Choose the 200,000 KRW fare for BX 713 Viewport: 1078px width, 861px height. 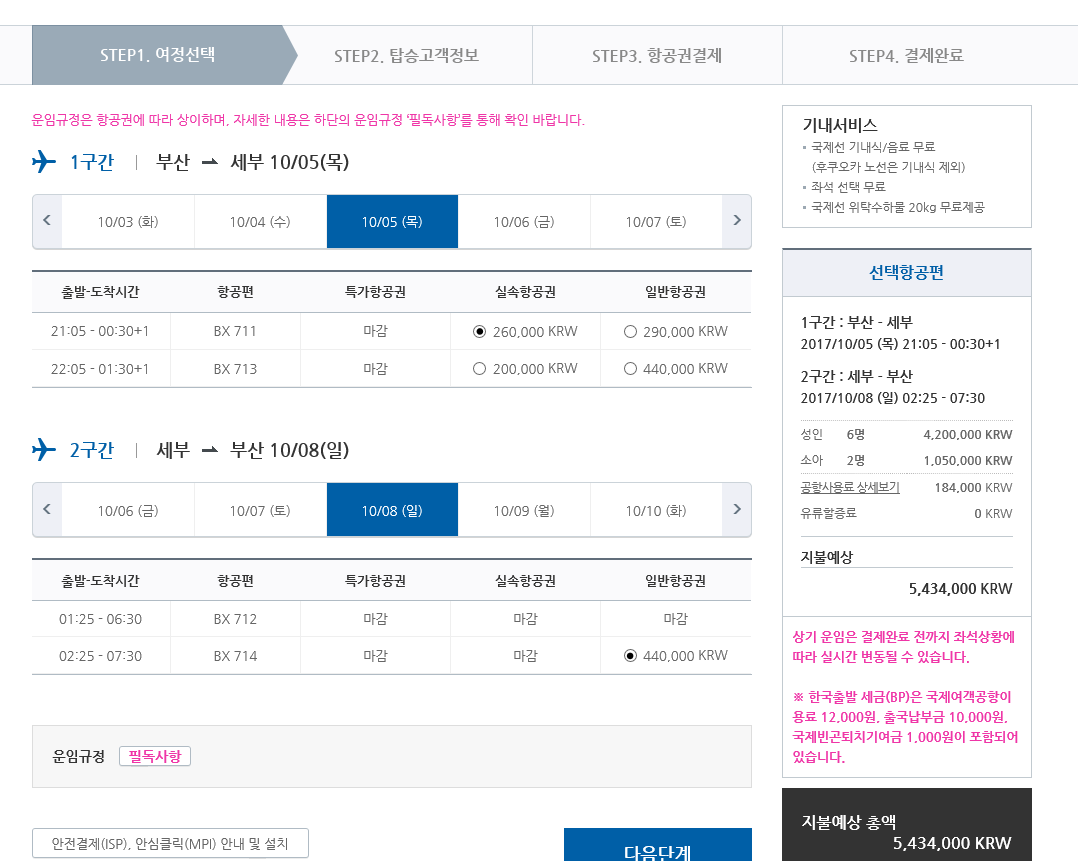[479, 369]
